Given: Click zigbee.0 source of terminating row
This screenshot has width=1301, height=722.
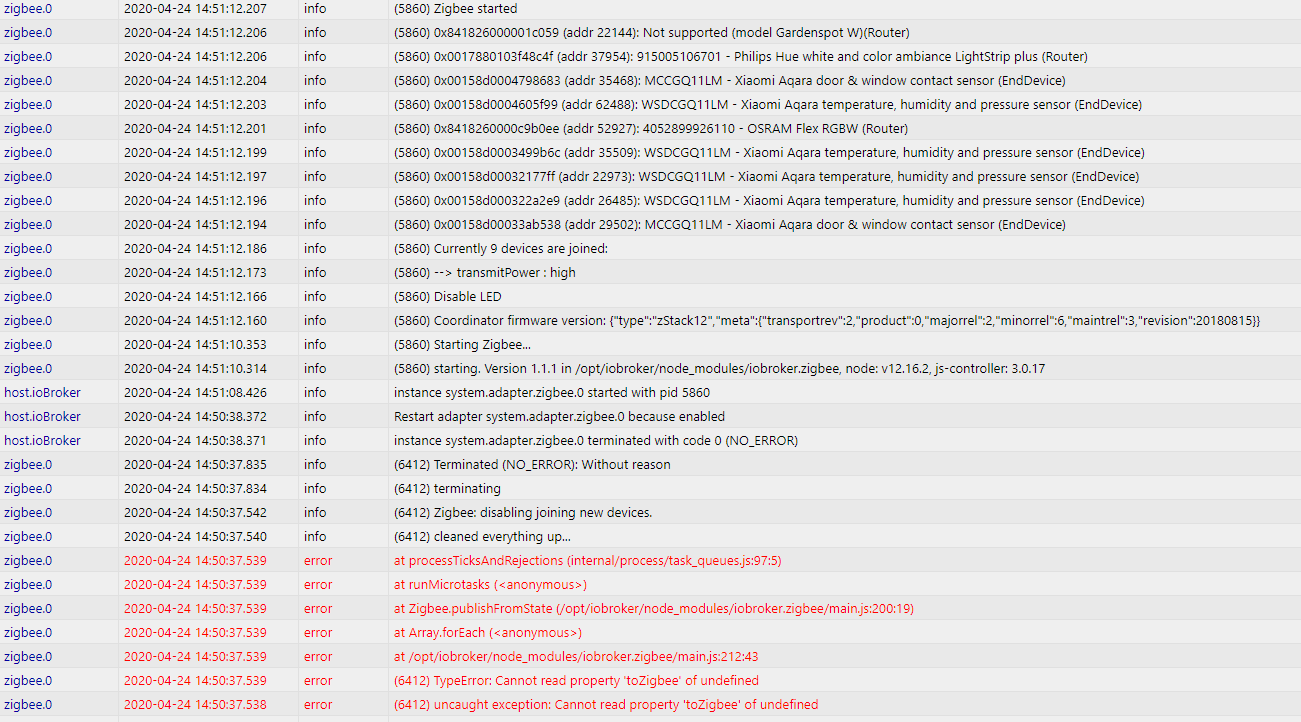Looking at the screenshot, I should click(x=28, y=489).
